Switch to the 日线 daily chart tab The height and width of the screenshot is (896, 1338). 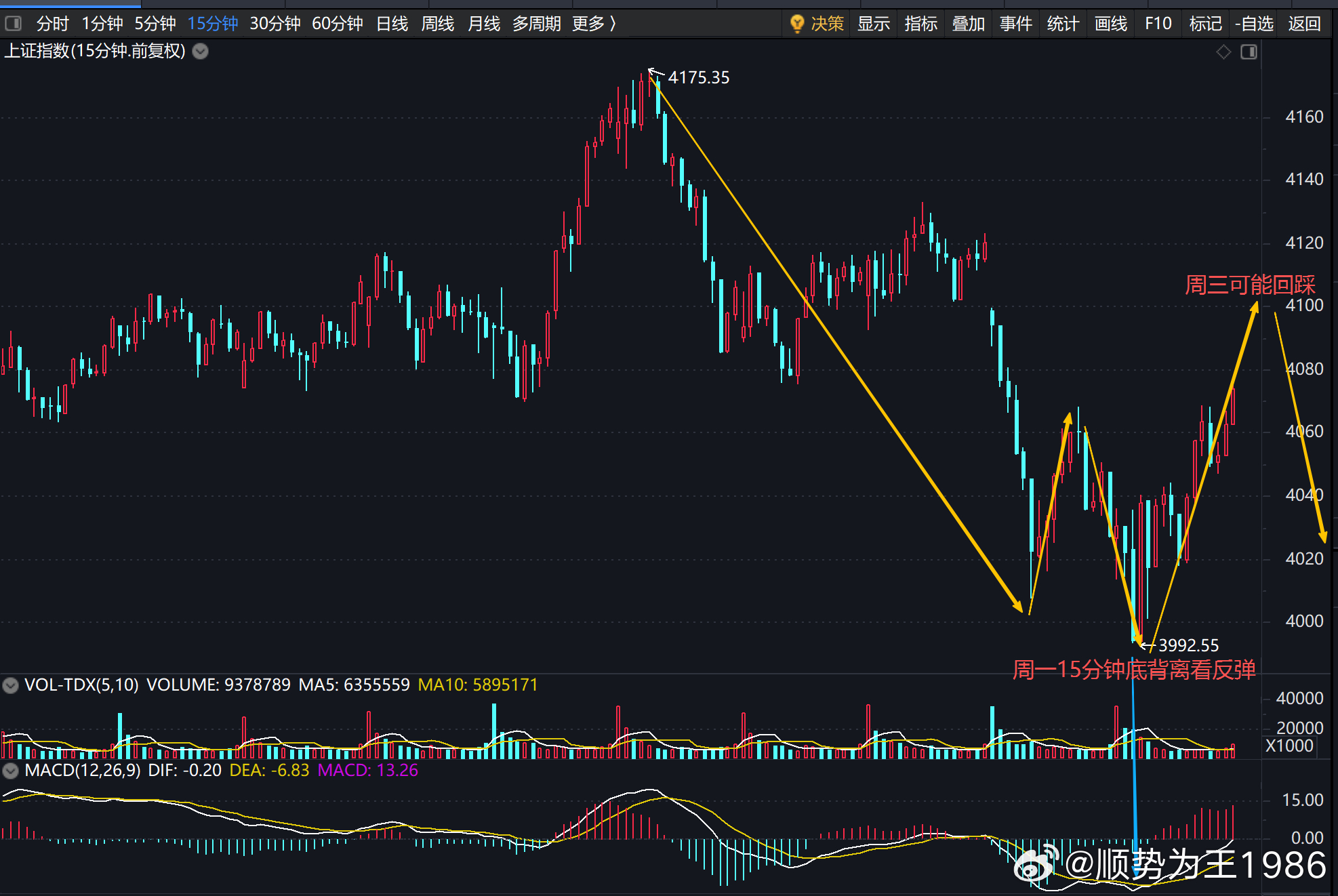coord(392,24)
